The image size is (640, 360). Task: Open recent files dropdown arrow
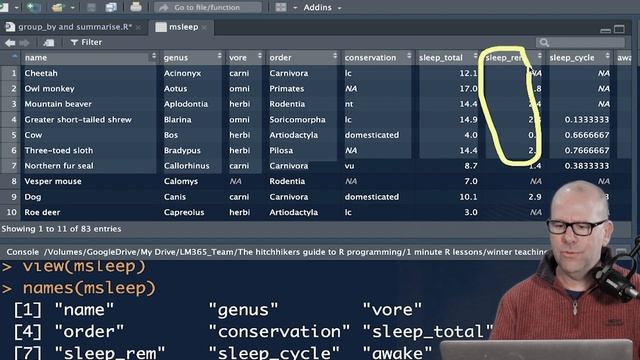click(72, 7)
